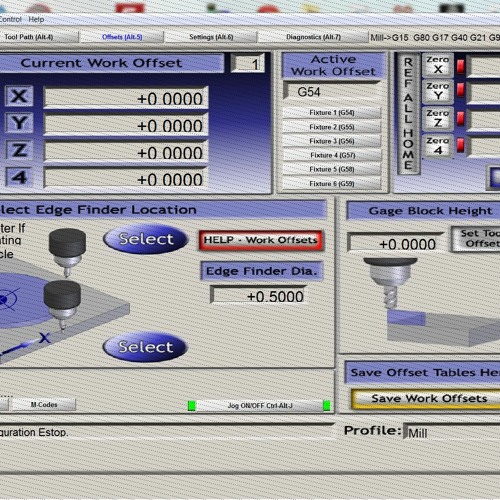Viewport: 500px width, 500px height.
Task: Select Fixture 2 (G55)
Action: pyautogui.click(x=332, y=127)
